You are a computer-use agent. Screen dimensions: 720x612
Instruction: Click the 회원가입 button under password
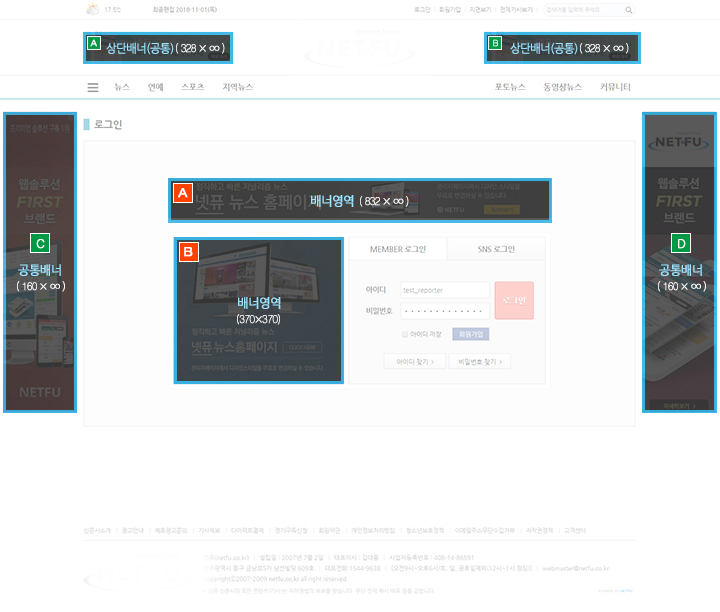coord(470,334)
